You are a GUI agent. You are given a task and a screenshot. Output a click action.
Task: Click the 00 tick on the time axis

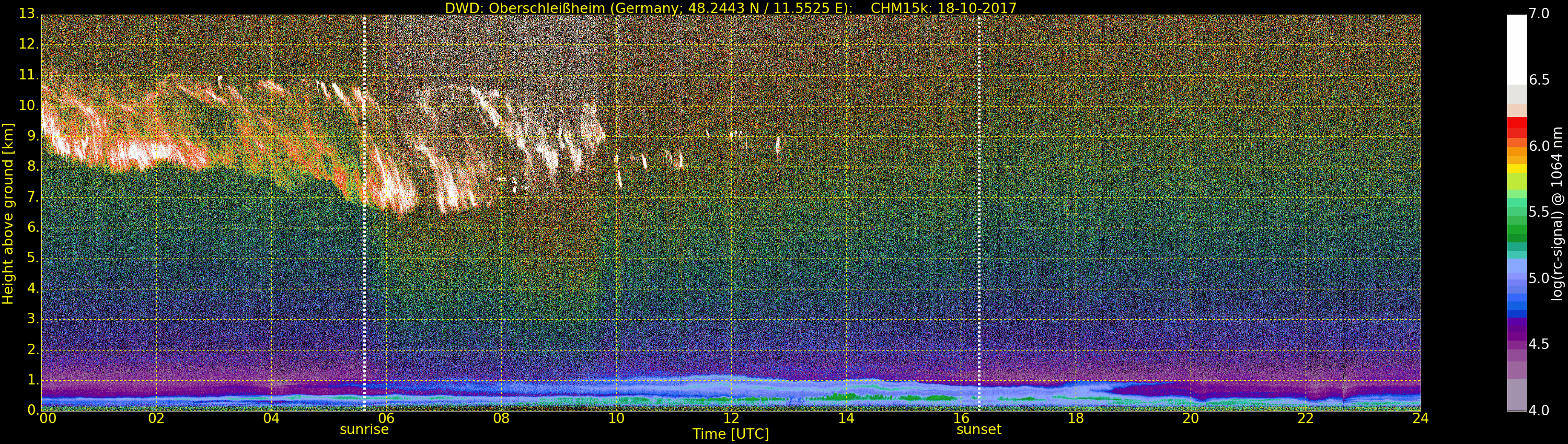(47, 418)
